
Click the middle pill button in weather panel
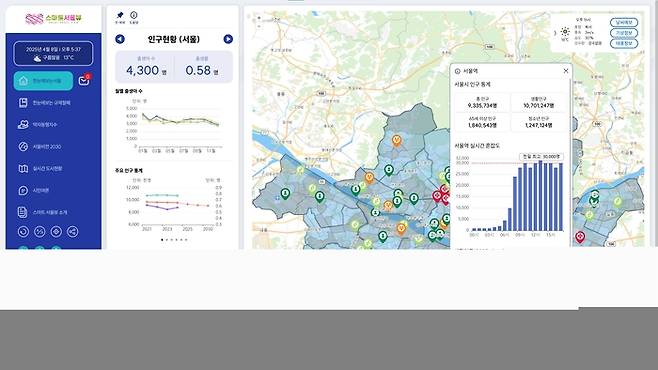(x=624, y=33)
